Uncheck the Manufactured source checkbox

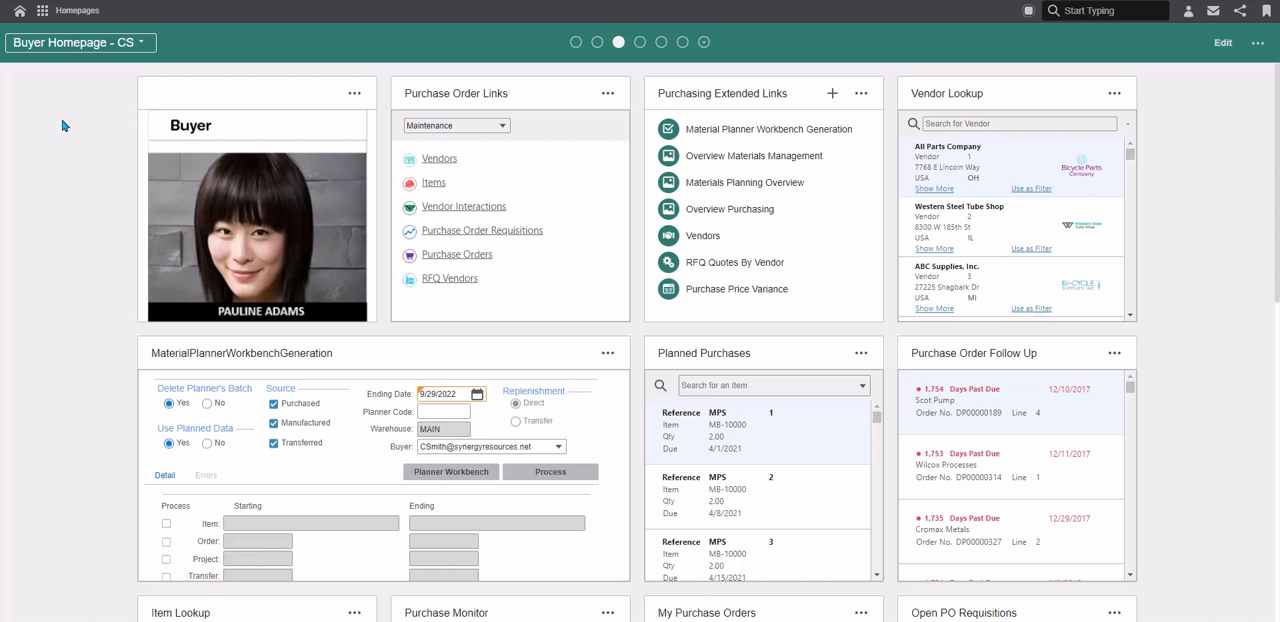point(273,423)
